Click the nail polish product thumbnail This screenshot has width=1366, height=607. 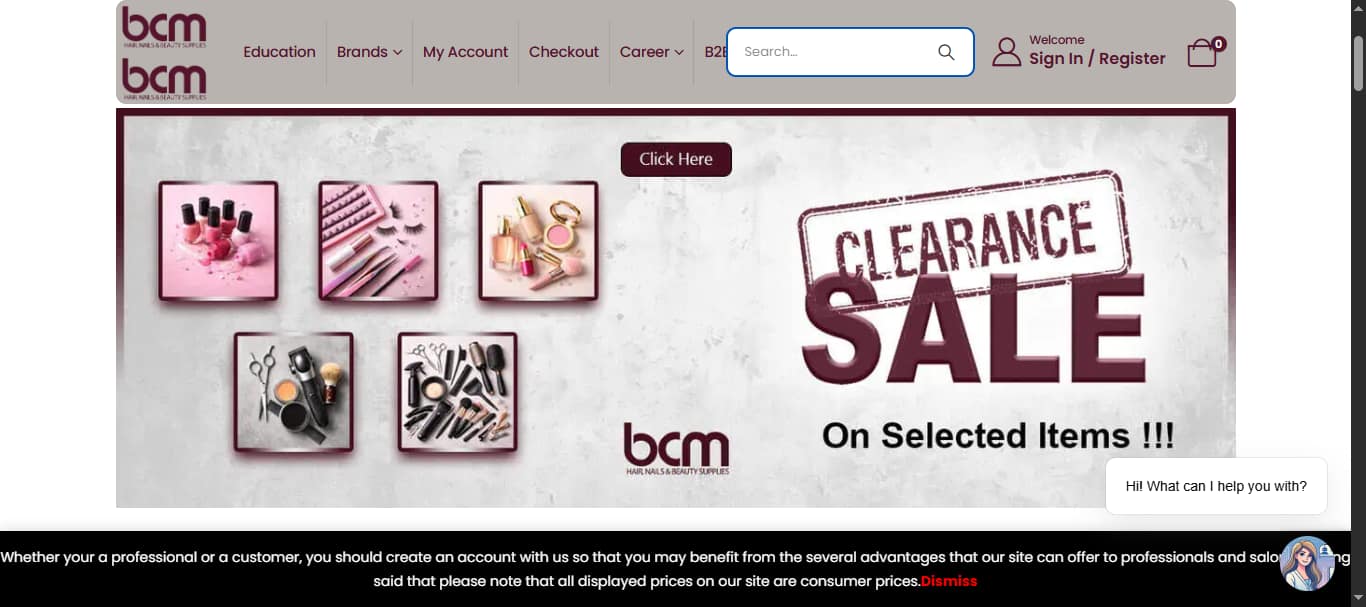tap(218, 241)
